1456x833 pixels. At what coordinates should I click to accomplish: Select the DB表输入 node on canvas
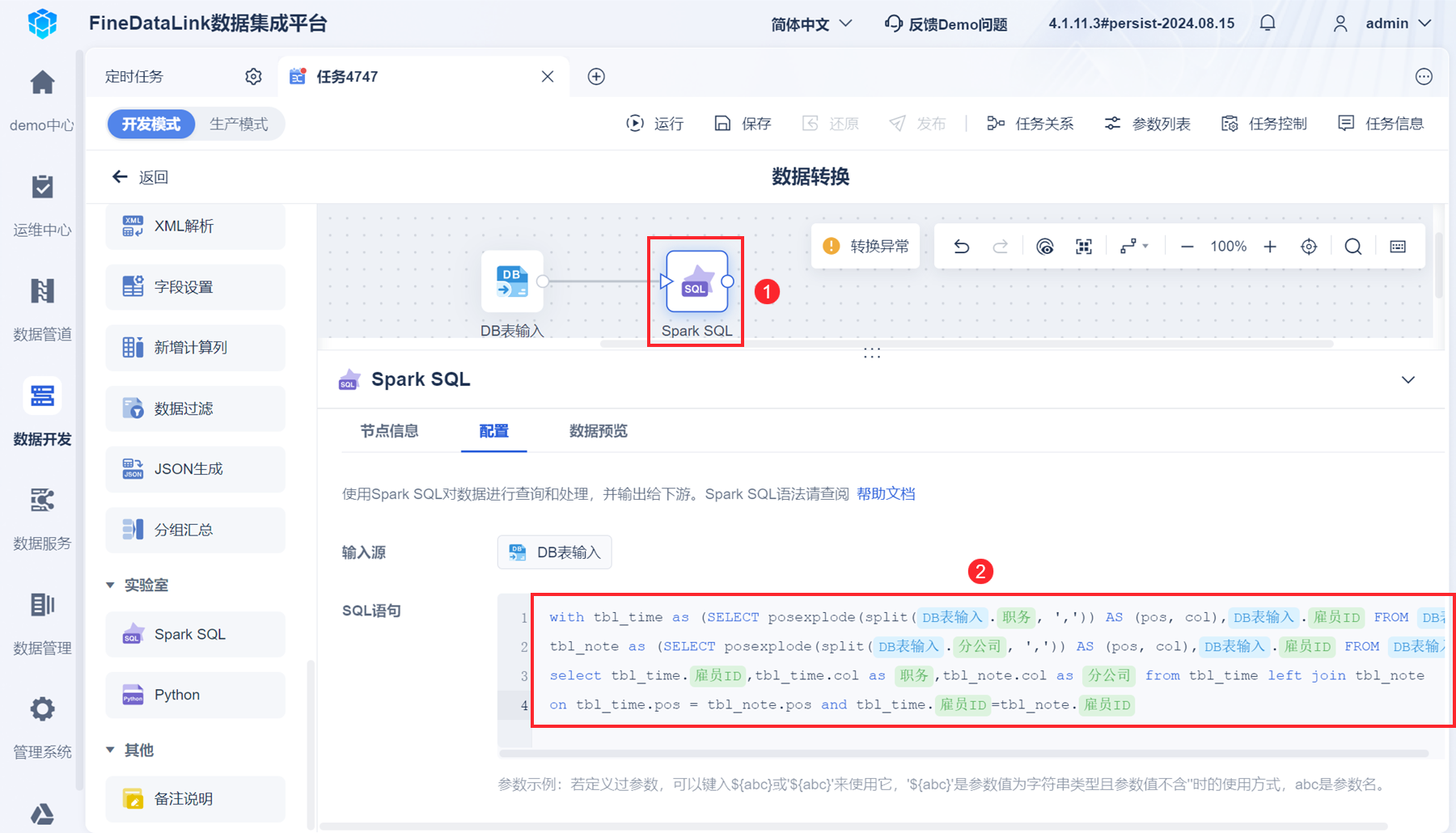point(512,281)
